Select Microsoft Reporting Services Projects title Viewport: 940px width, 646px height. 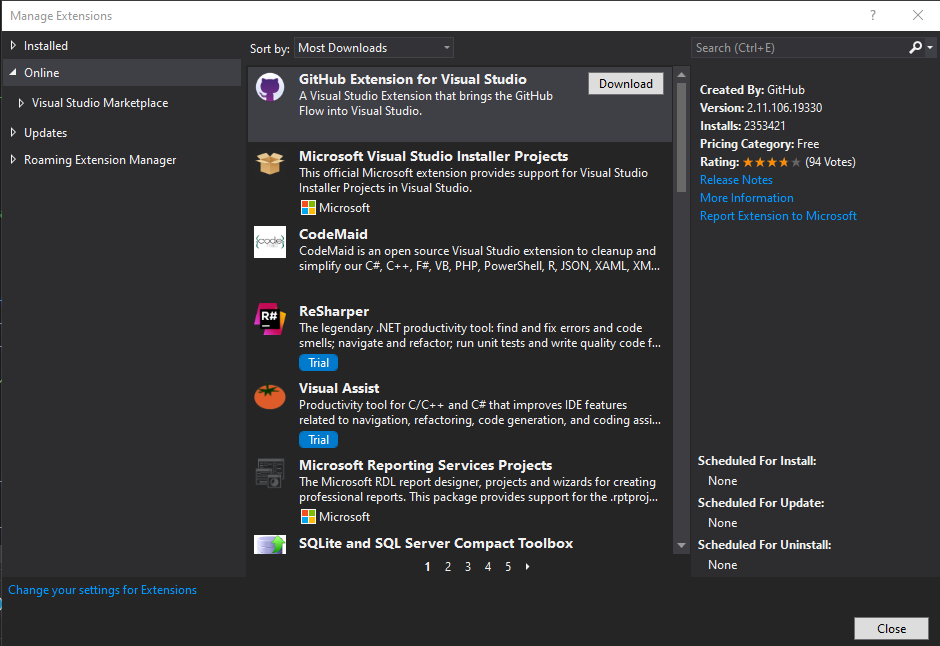(426, 466)
